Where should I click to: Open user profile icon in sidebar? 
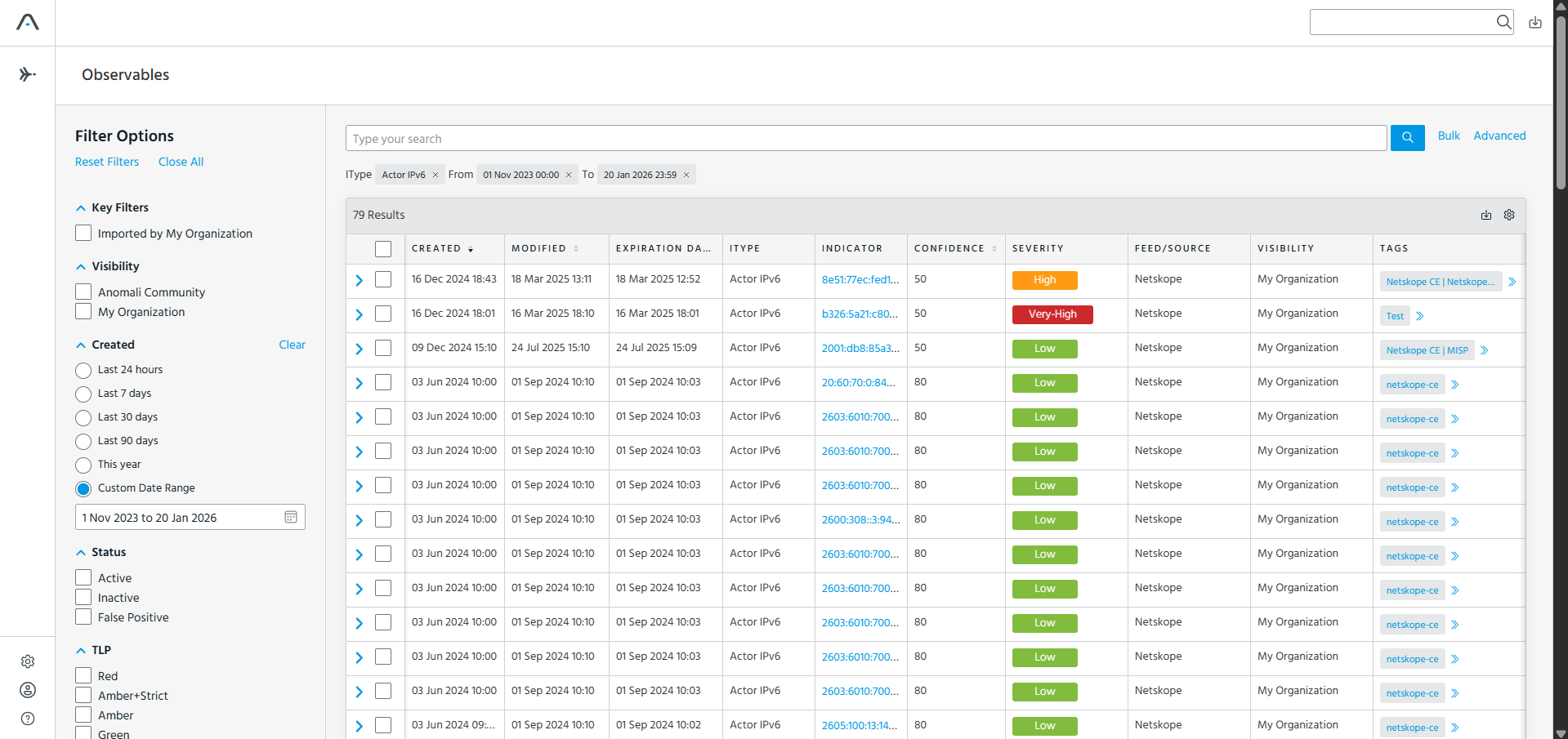28,690
